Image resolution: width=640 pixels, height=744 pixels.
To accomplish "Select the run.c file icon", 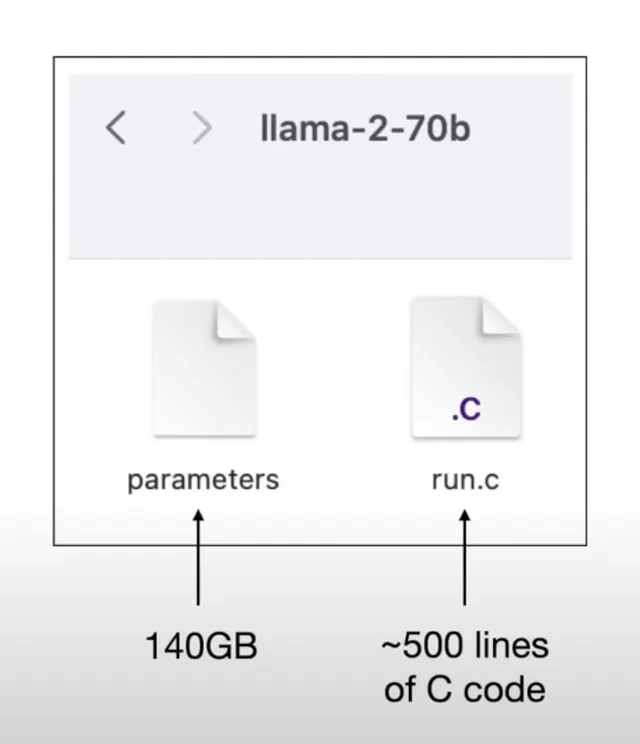I will tap(466, 368).
